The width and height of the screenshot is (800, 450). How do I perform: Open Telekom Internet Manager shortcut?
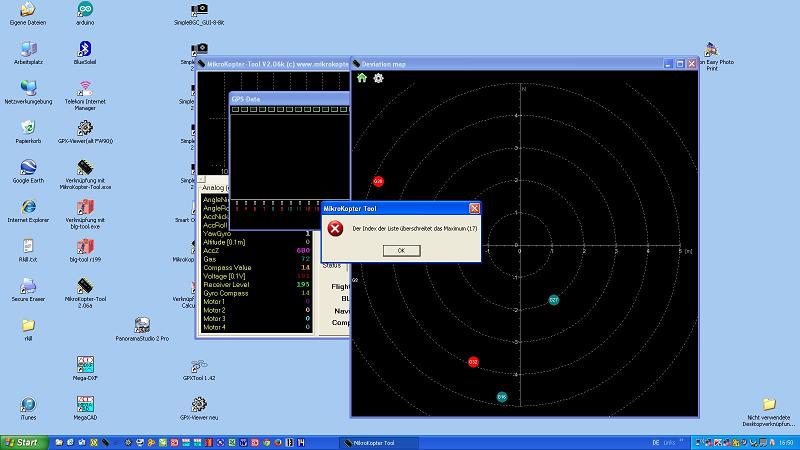(85, 95)
